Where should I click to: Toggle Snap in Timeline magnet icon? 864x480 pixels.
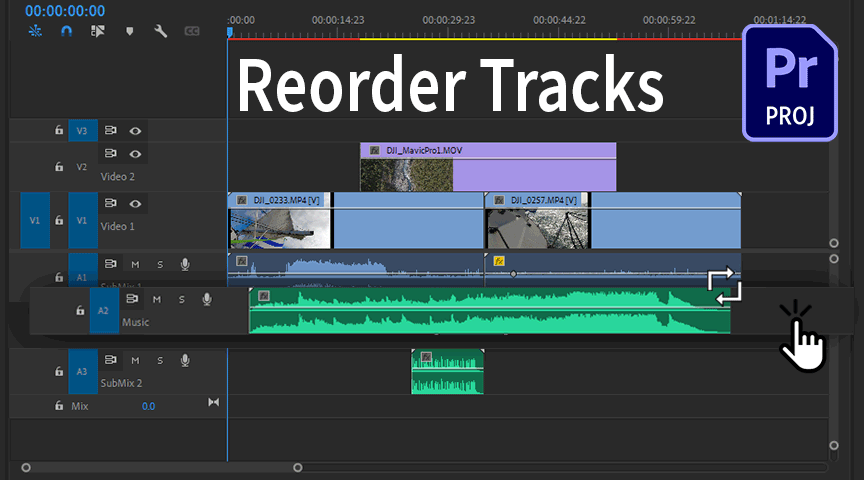[66, 31]
